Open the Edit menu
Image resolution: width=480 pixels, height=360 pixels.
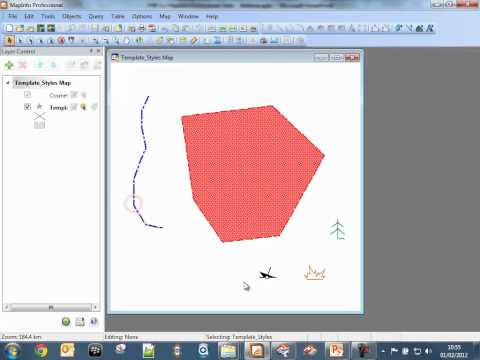(29, 16)
